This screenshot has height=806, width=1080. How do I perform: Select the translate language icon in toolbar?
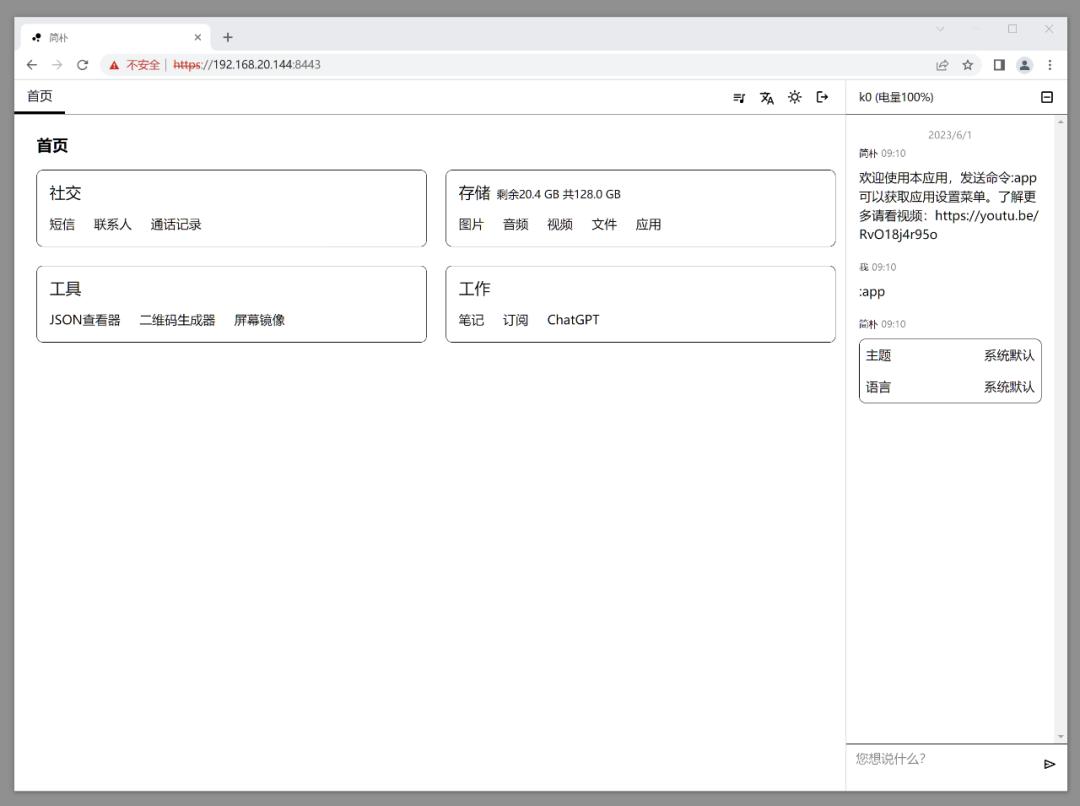point(767,97)
